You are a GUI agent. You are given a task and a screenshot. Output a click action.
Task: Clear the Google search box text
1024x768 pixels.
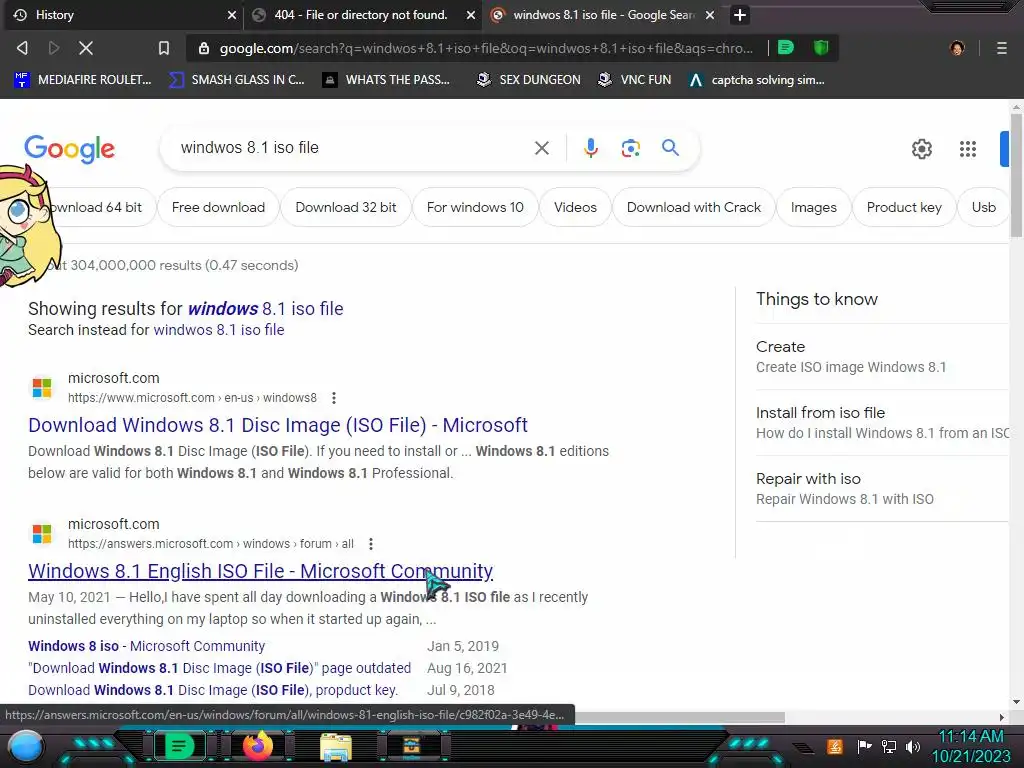(541, 148)
